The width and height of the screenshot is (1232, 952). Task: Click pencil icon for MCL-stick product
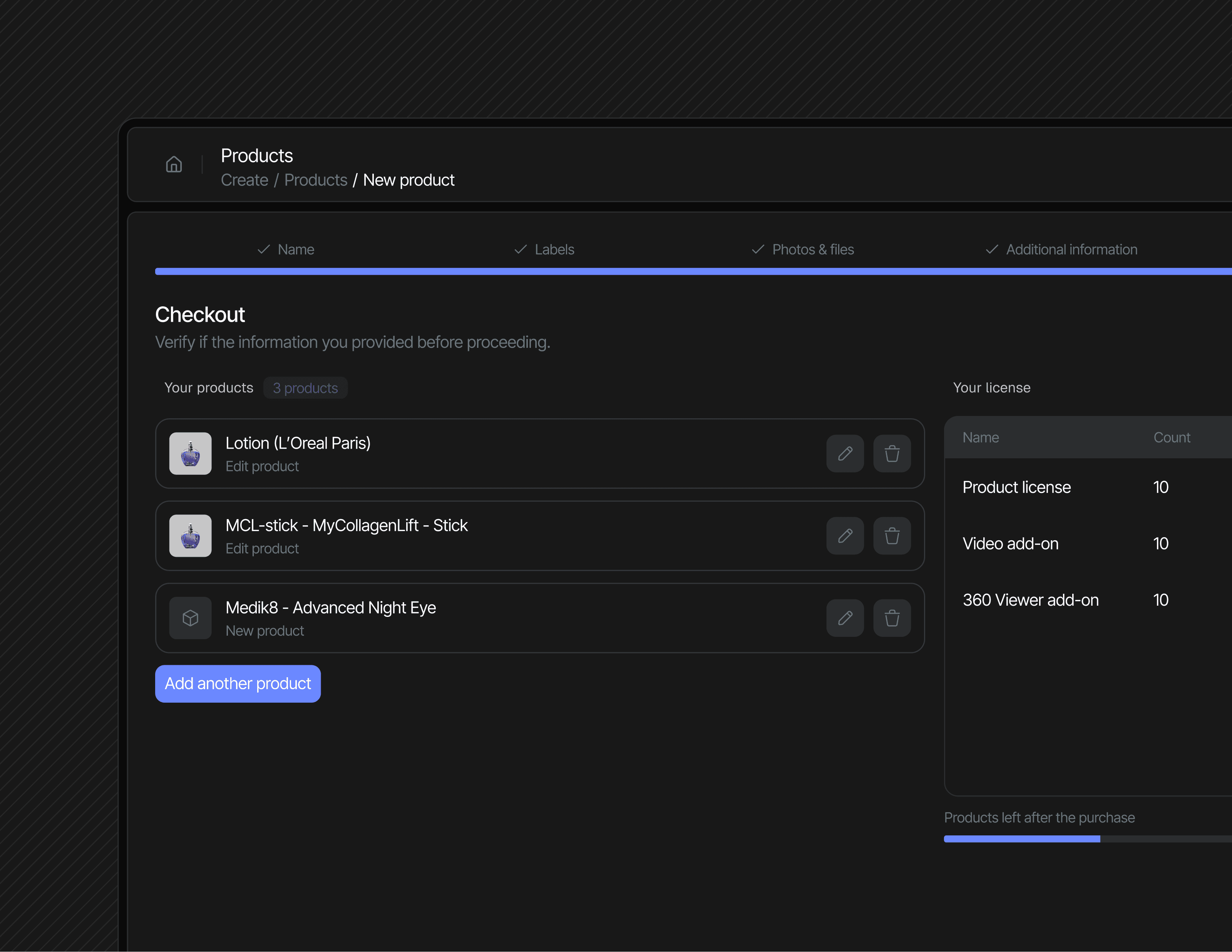[844, 536]
